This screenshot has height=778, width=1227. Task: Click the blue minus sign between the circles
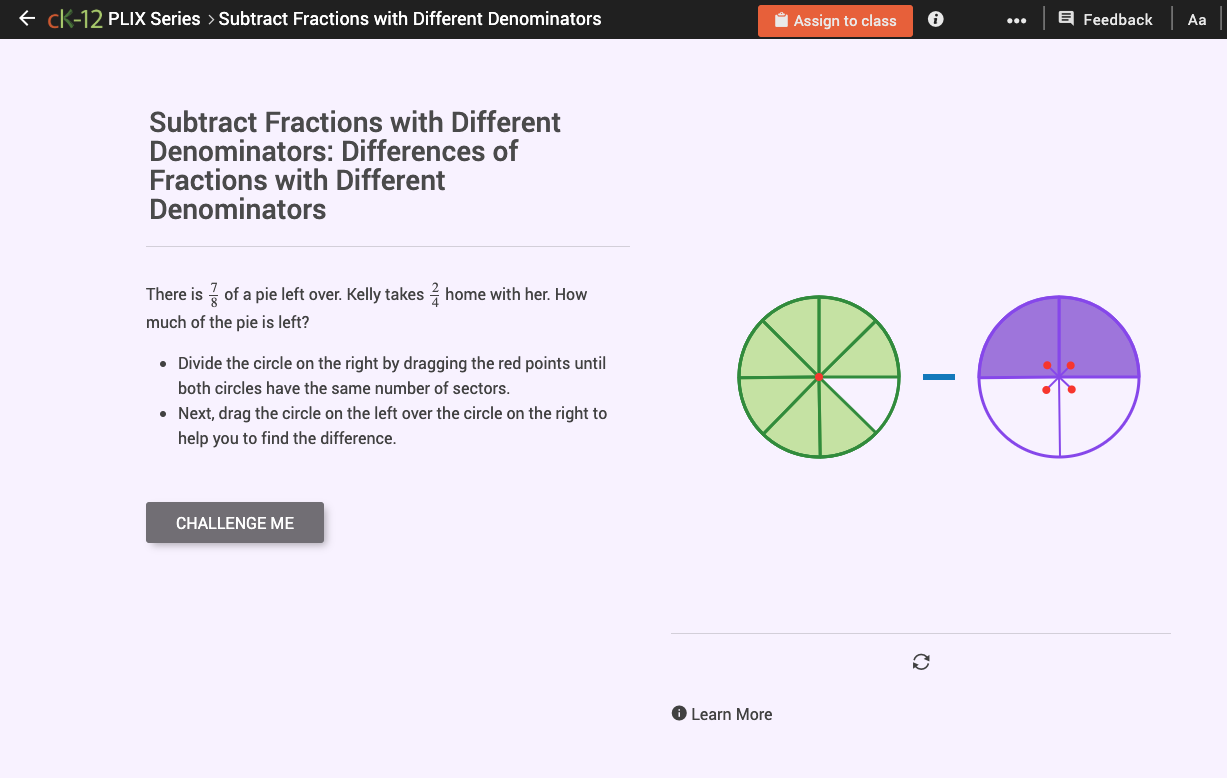point(941,377)
